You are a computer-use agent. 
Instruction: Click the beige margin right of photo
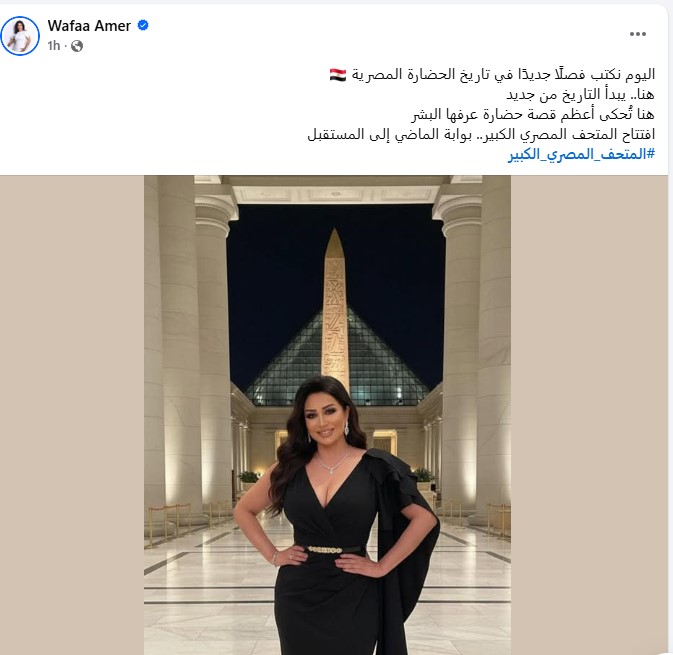[x=589, y=415]
